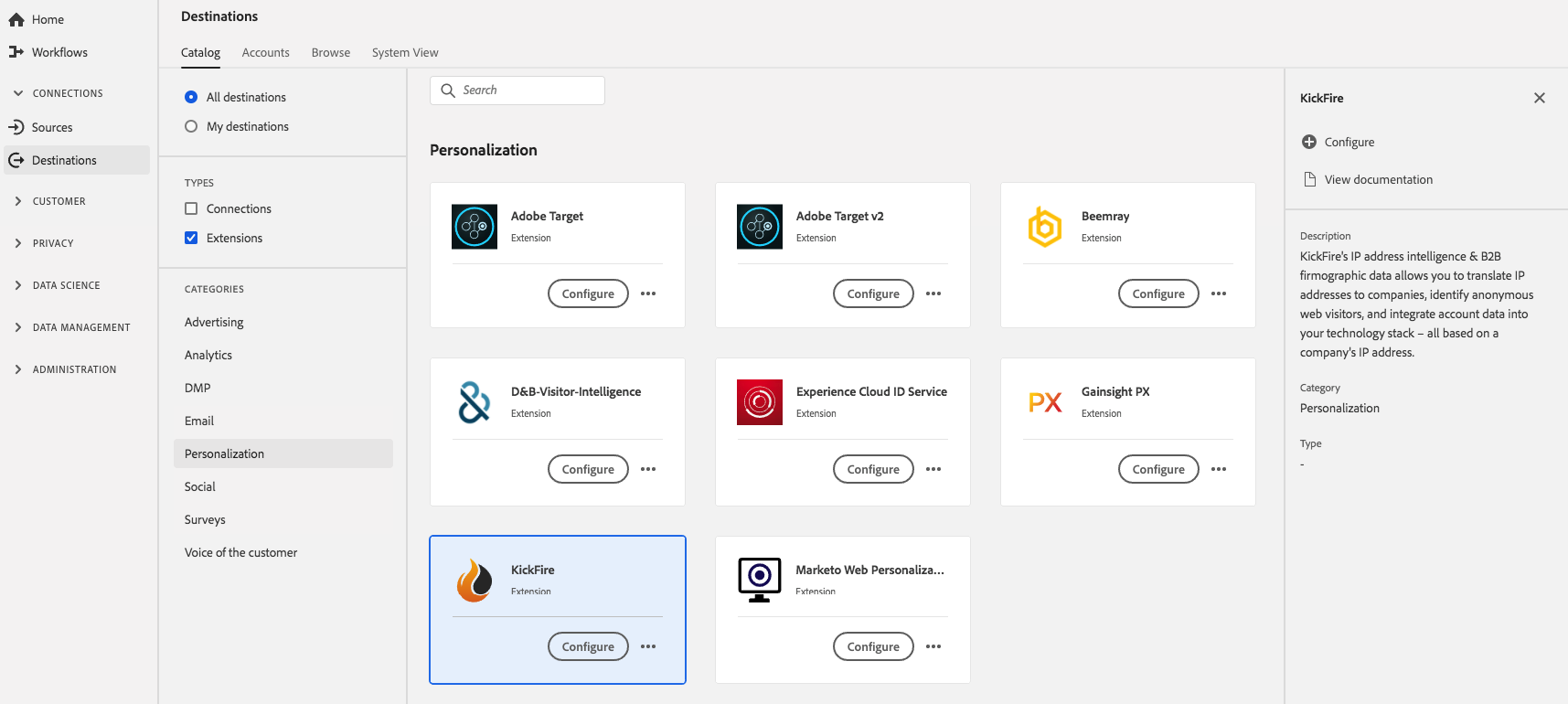The height and width of the screenshot is (704, 1568).
Task: Click the Destinations icon in sidebar
Action: click(x=16, y=160)
